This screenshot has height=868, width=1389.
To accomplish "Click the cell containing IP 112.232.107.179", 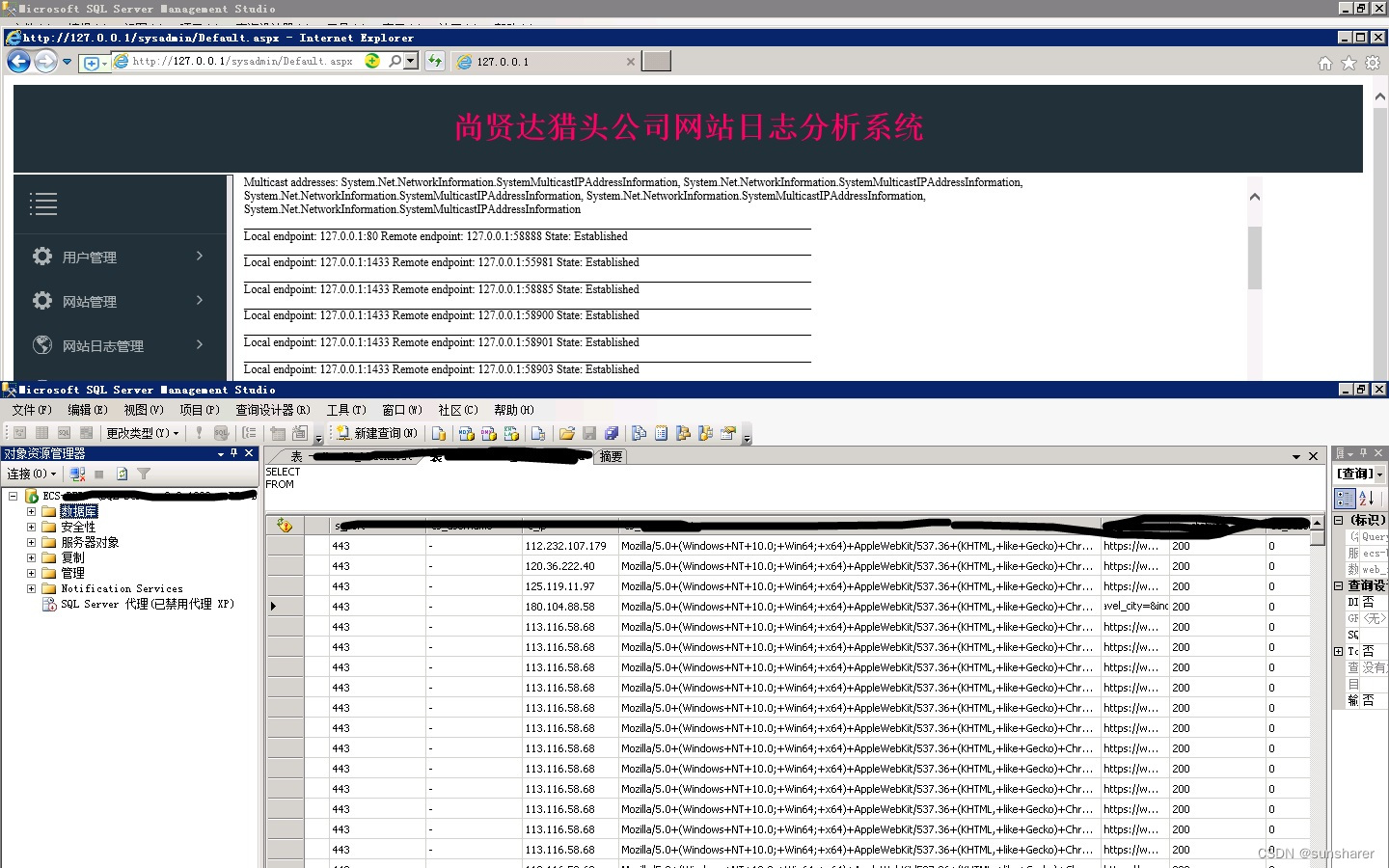I will pos(571,546).
